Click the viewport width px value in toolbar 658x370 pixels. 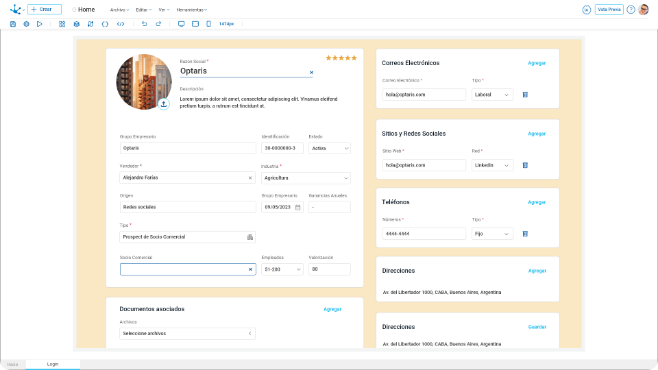pyautogui.click(x=227, y=24)
